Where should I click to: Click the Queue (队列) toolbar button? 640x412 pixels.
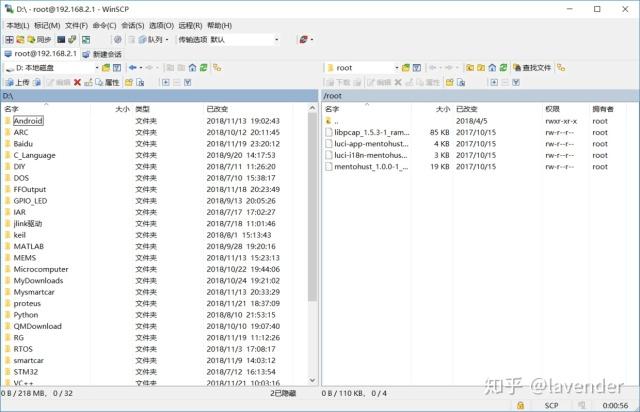click(x=151, y=40)
